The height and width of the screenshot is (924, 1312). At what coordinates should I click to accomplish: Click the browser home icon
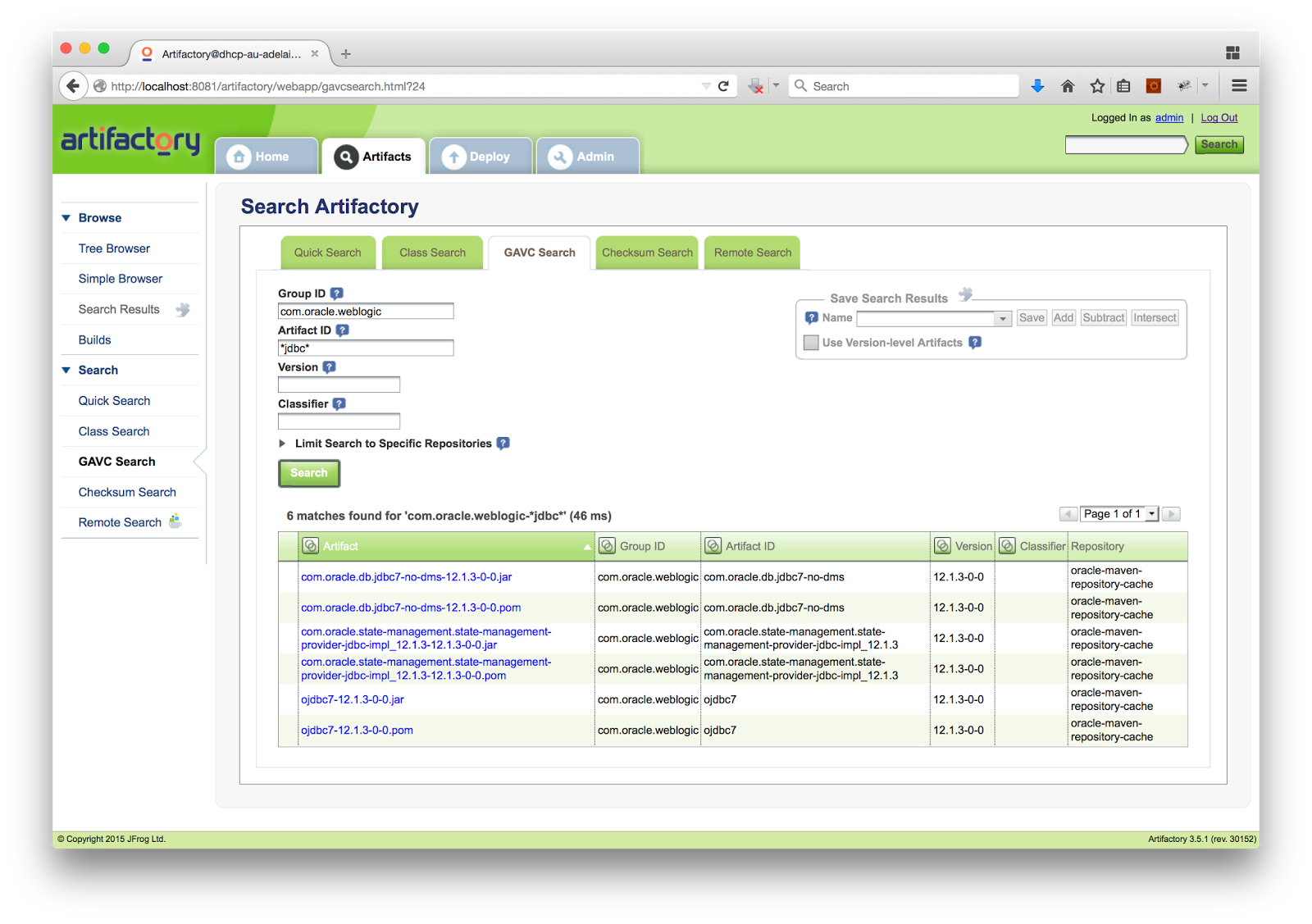(x=1068, y=86)
